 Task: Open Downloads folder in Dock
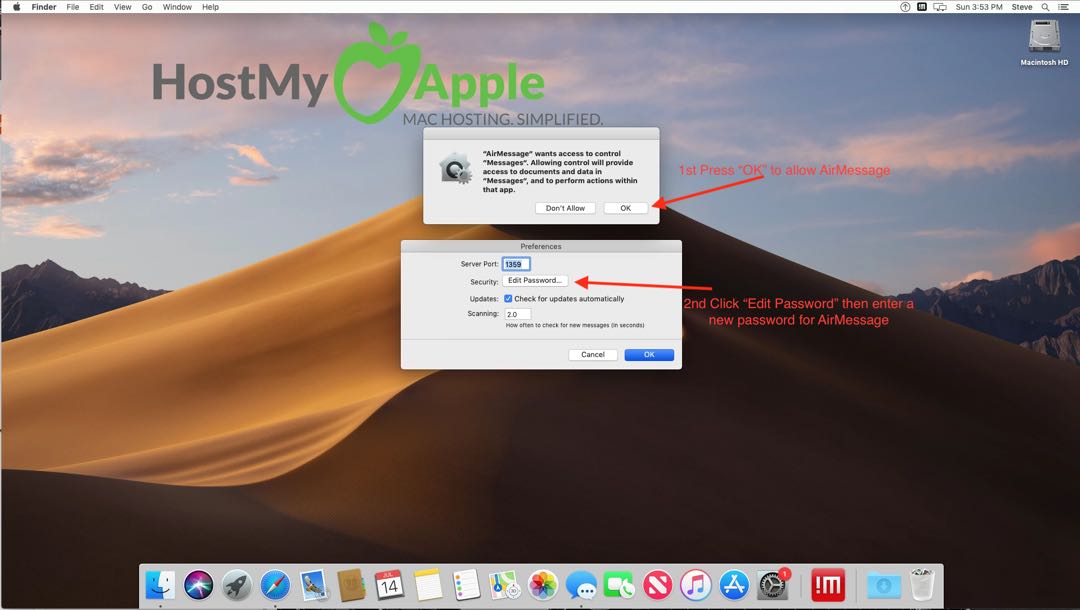pyautogui.click(x=884, y=586)
